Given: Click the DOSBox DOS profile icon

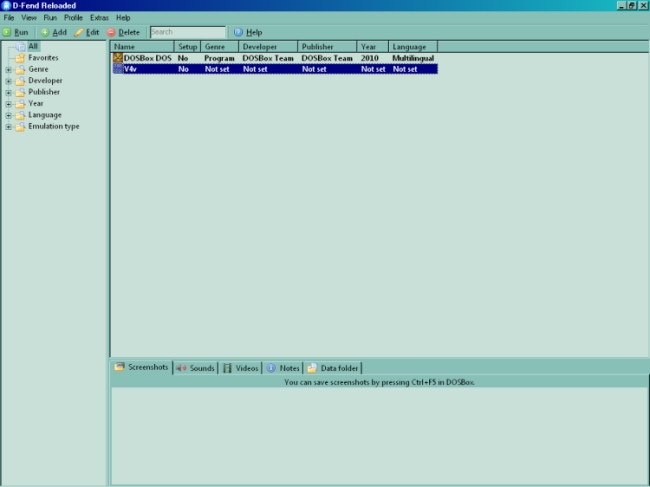Looking at the screenshot, I should coord(118,58).
